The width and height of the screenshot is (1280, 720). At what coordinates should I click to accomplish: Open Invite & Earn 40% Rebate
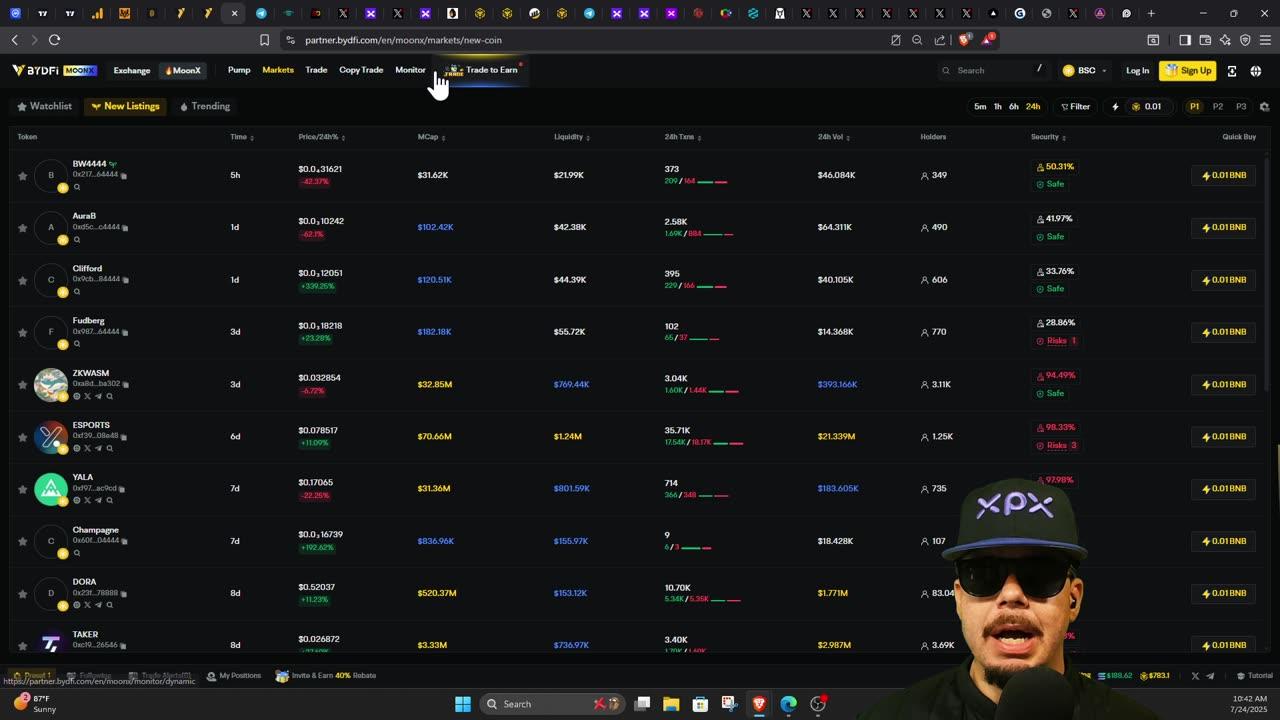pos(326,676)
